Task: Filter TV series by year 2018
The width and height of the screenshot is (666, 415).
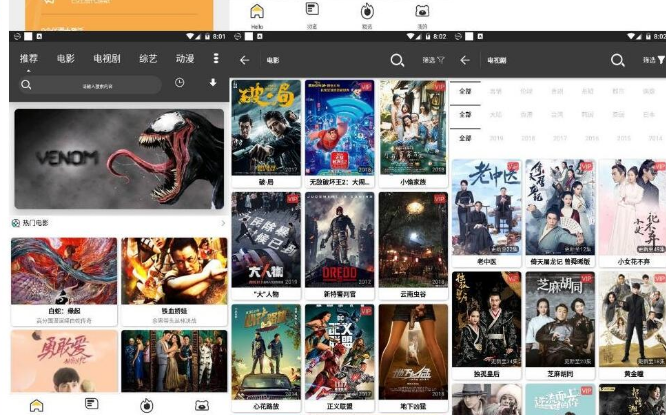Action: [x=528, y=138]
